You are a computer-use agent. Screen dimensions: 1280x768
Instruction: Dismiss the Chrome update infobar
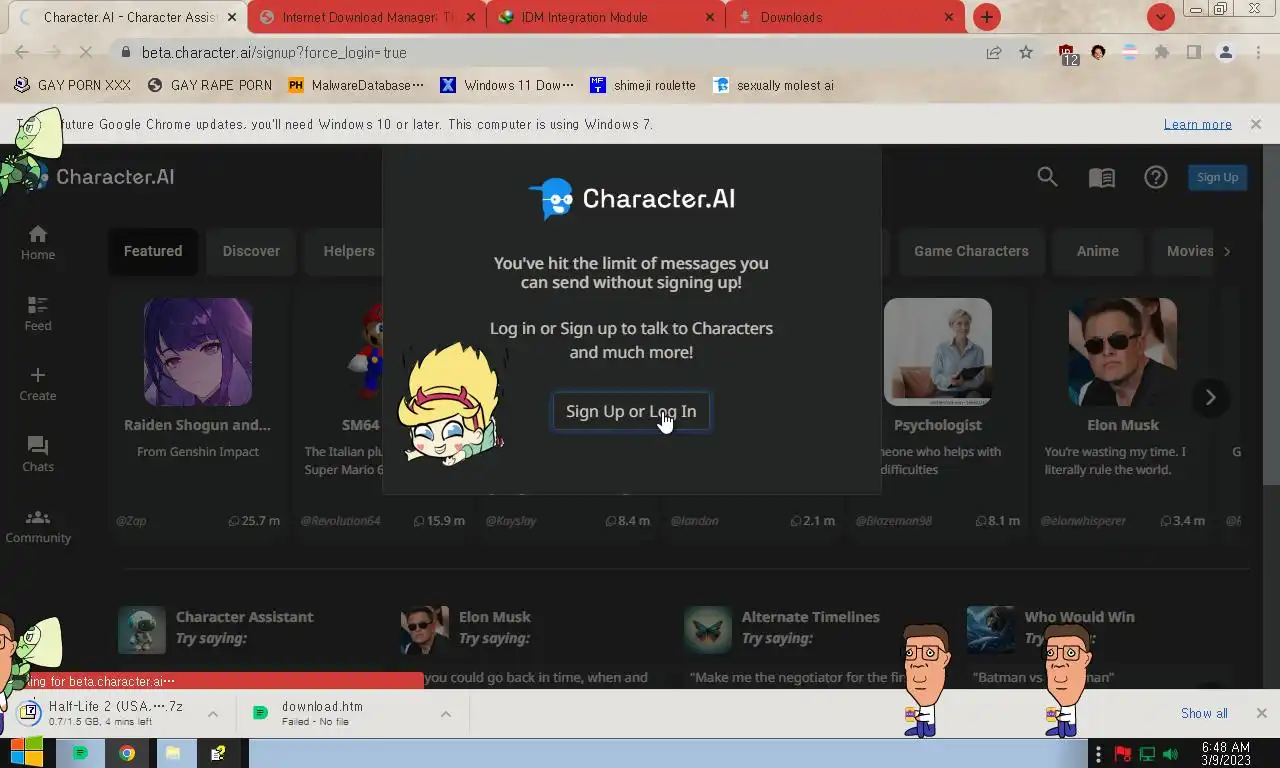point(1255,124)
